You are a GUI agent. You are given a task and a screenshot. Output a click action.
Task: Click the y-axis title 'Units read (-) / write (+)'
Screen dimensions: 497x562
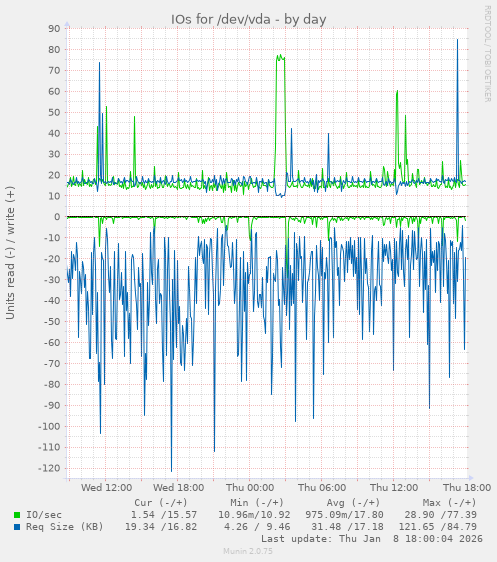pyautogui.click(x=10, y=253)
